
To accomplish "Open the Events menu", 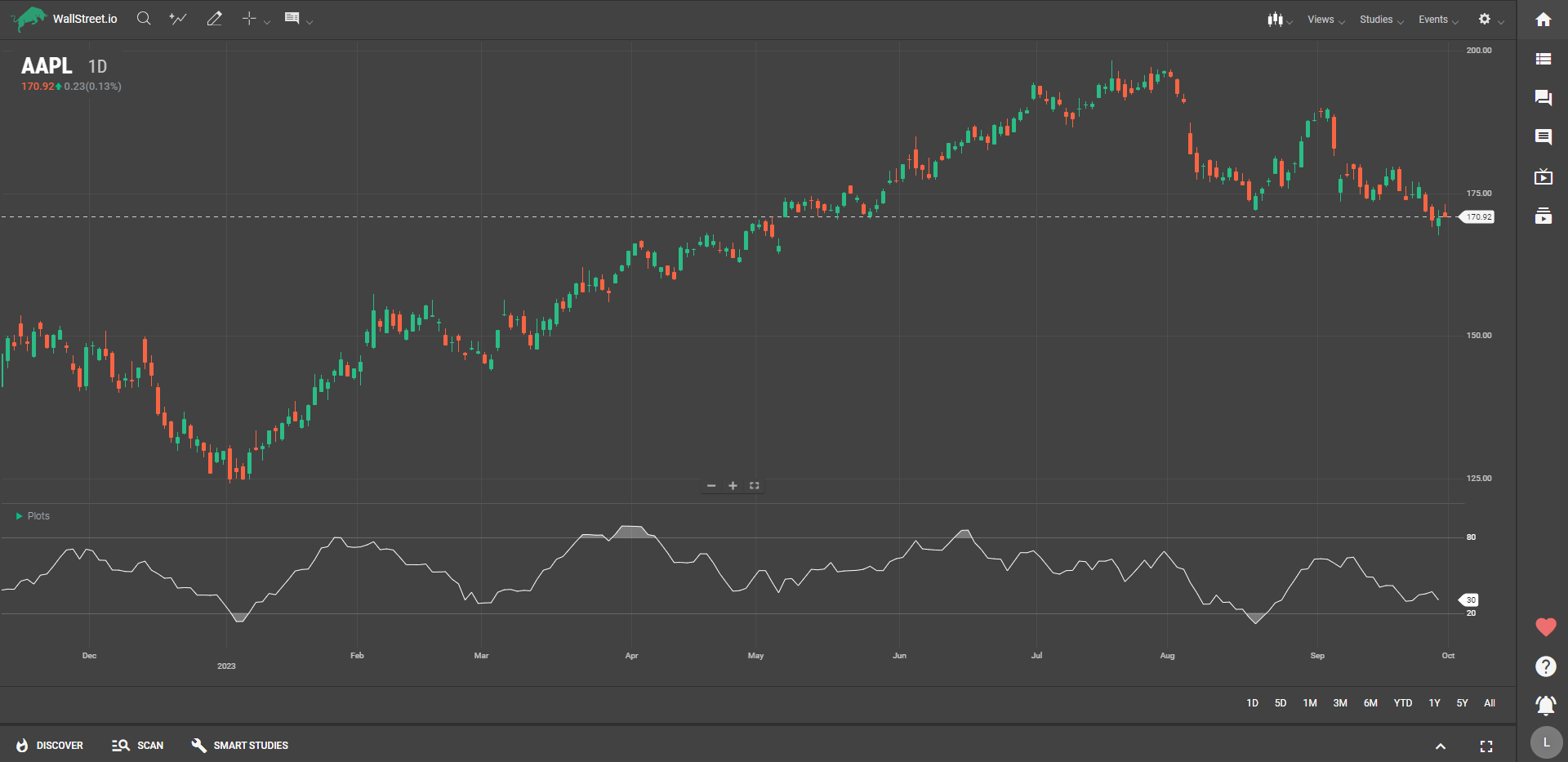I will click(x=1438, y=20).
